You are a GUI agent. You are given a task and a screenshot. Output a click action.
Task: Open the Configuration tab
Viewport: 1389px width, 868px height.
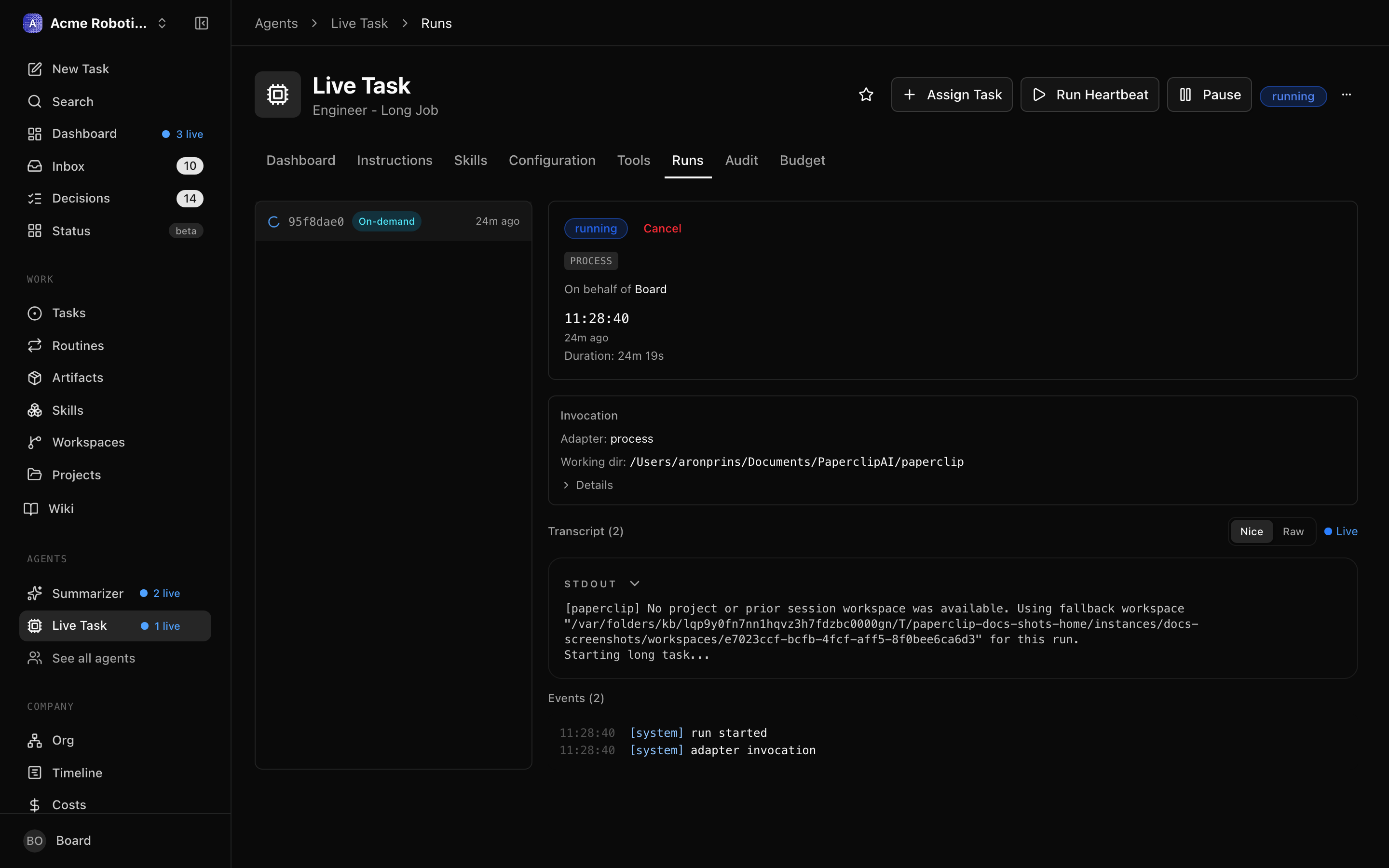(552, 160)
